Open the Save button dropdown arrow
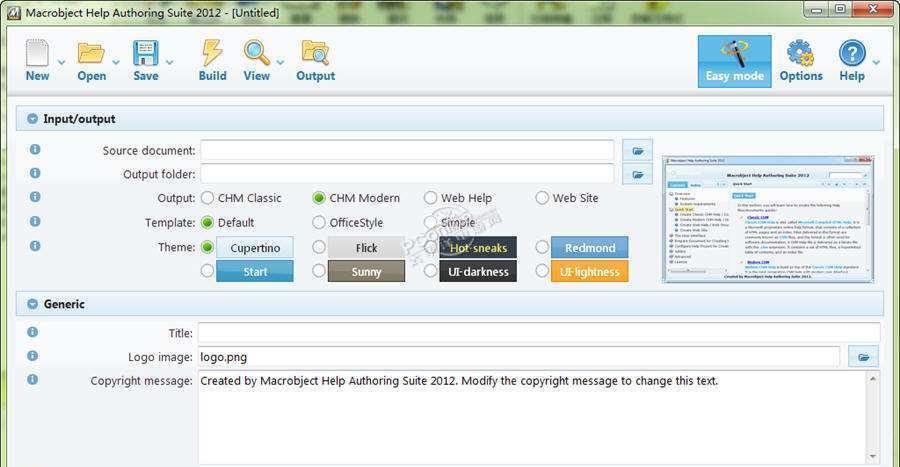The height and width of the screenshot is (467, 900). (x=169, y=62)
